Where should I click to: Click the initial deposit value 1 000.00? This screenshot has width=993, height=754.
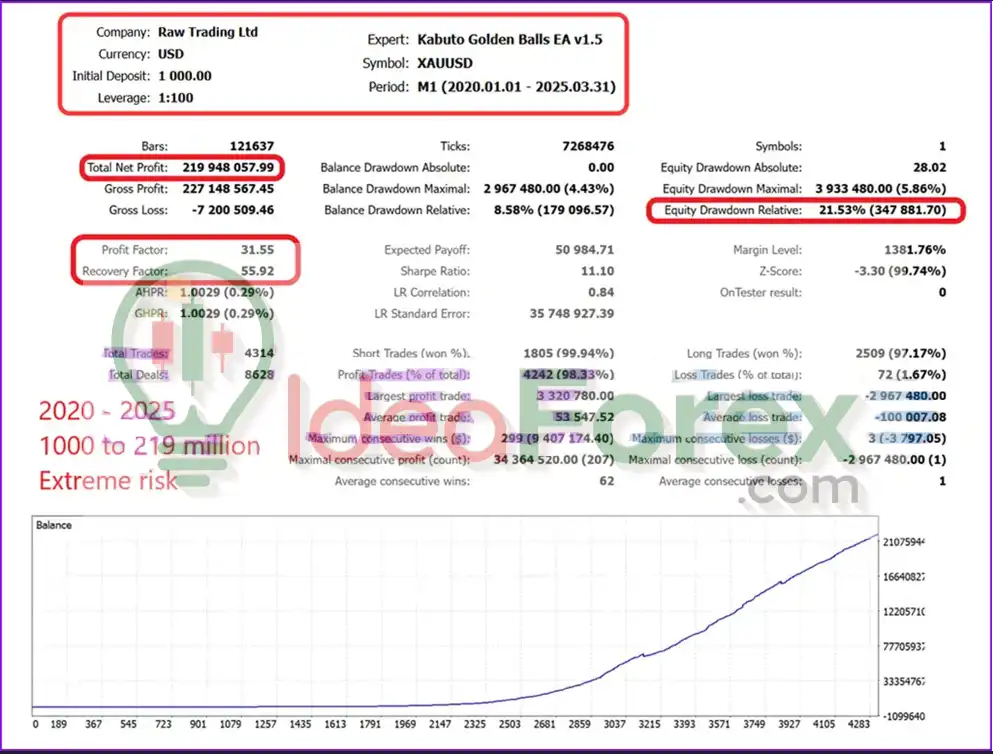[184, 76]
